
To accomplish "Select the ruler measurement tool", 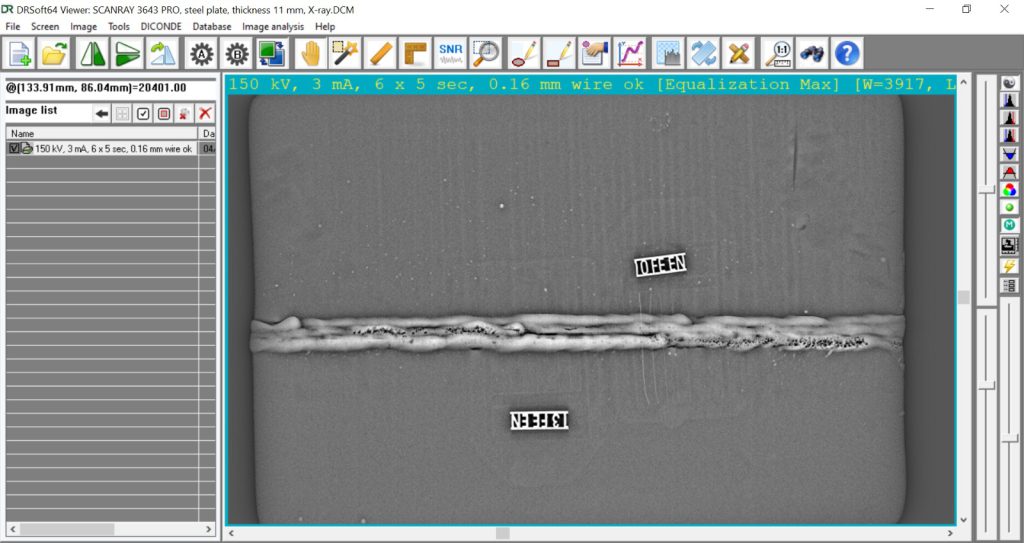I will coord(381,54).
